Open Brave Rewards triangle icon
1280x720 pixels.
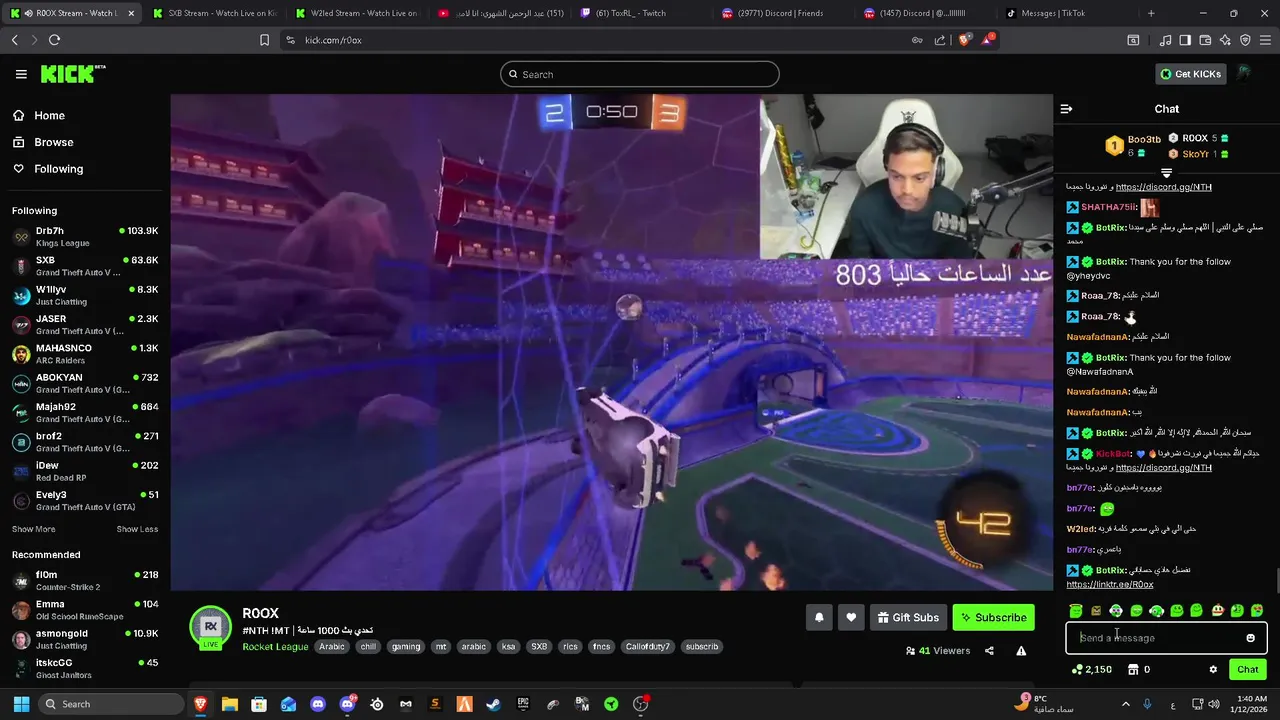[988, 40]
